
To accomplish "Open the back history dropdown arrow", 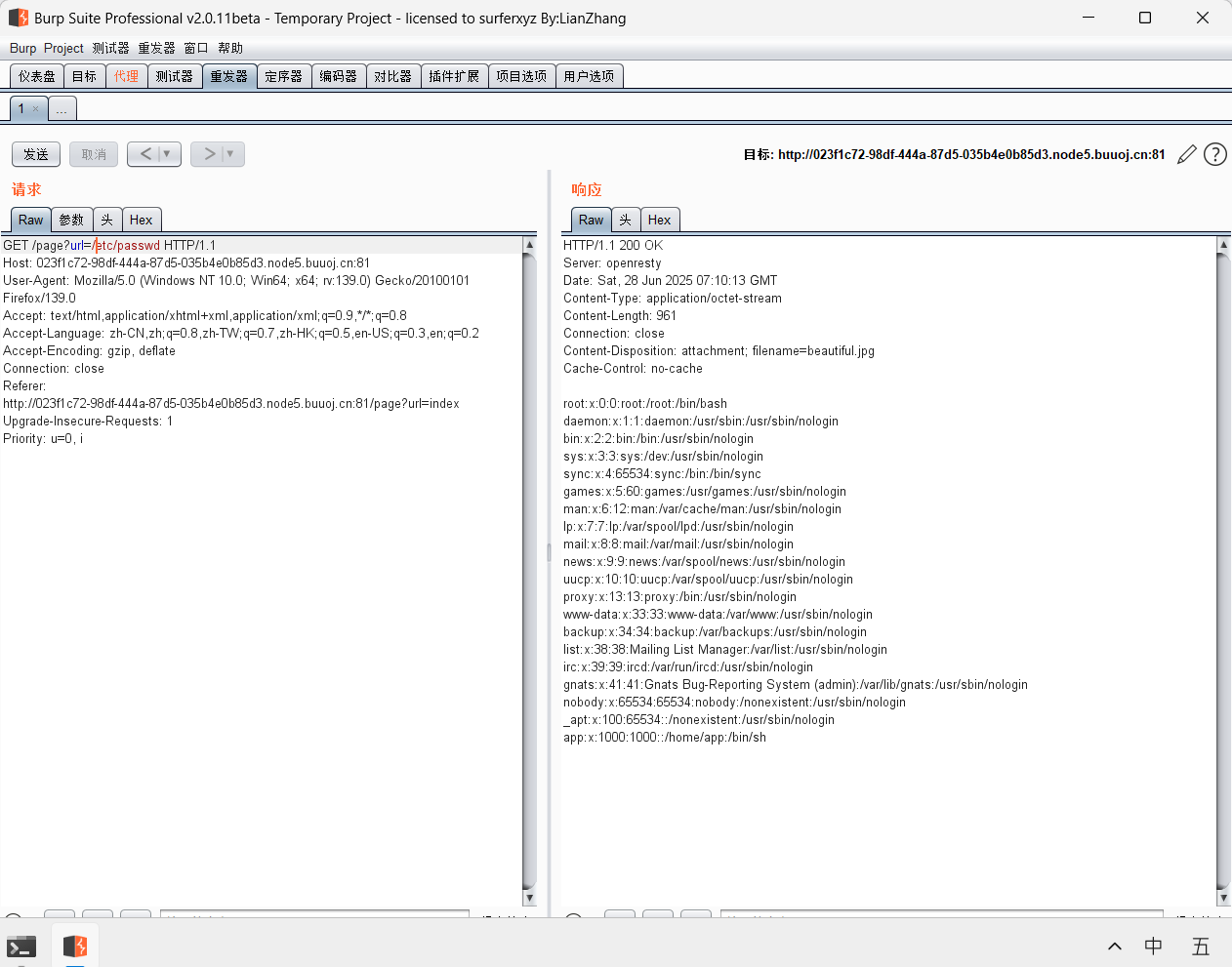I will click(168, 154).
